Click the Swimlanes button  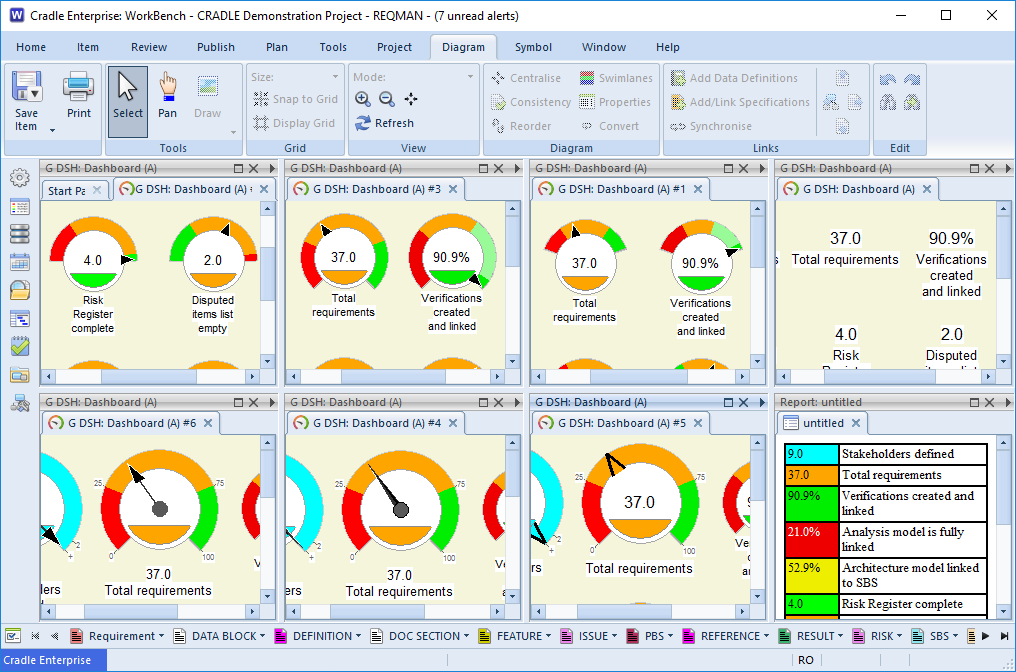click(x=616, y=78)
